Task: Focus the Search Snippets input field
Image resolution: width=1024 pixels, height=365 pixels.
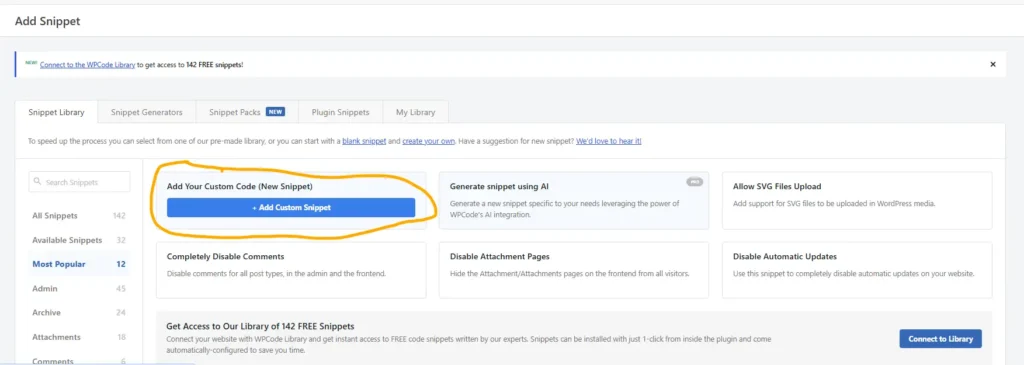Action: pos(79,182)
